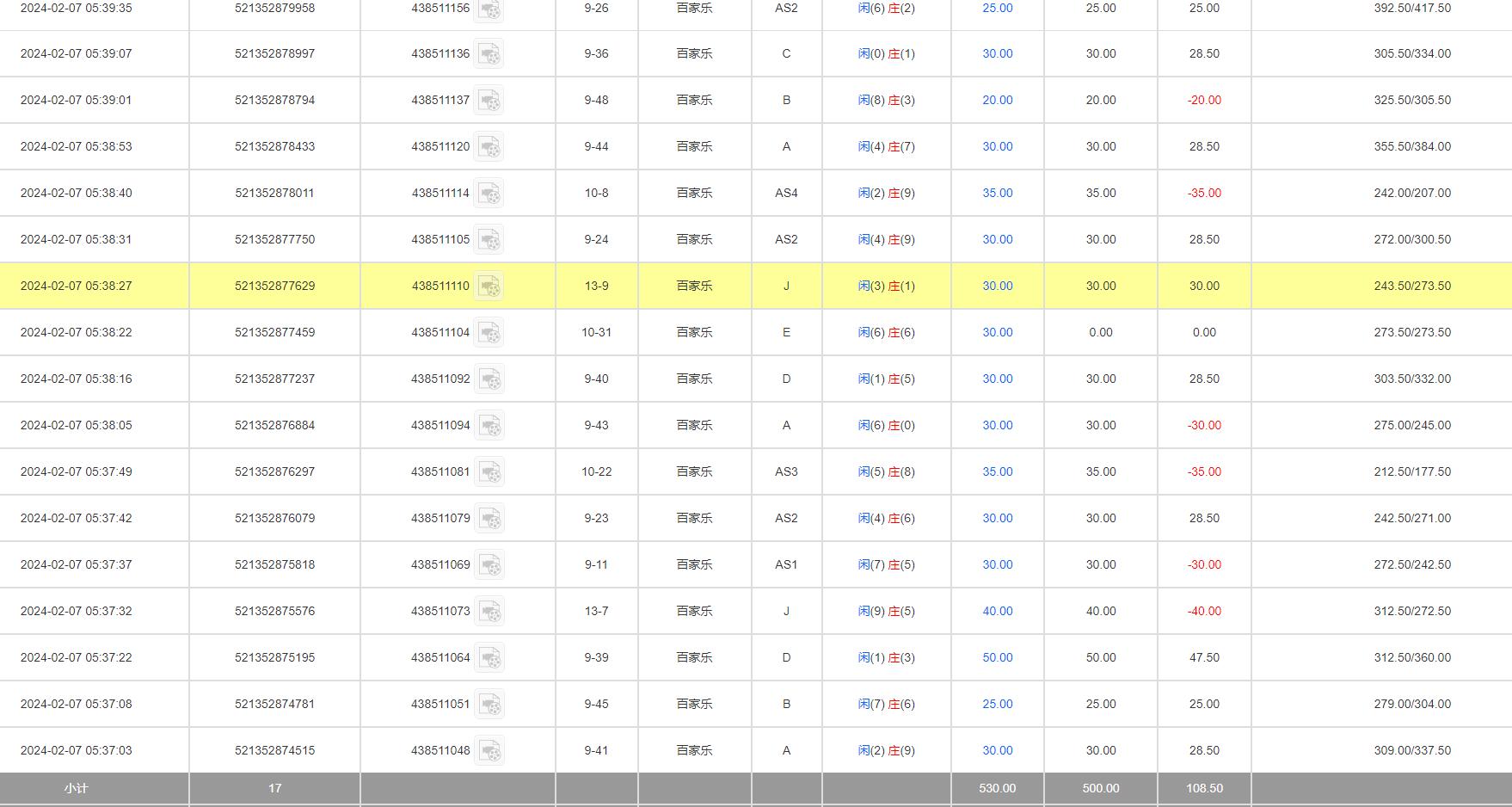Select loss amount -40.00
1512x807 pixels.
click(x=1204, y=611)
